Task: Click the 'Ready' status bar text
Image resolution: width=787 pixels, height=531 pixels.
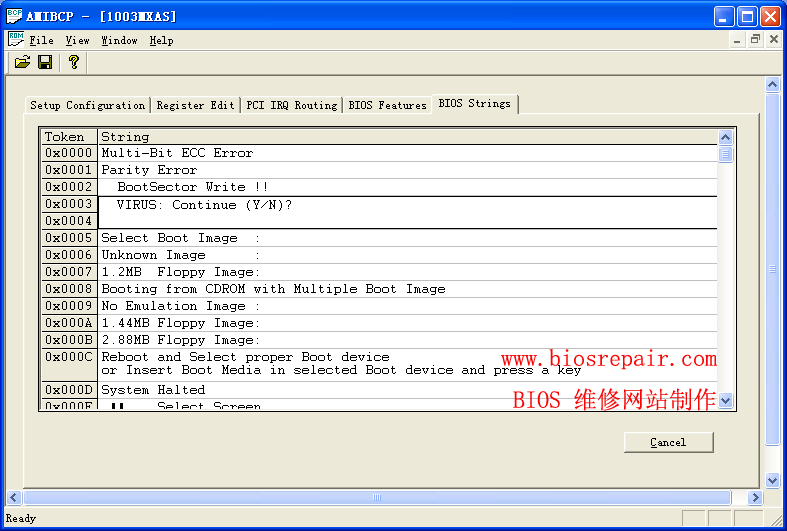Action: [x=21, y=518]
